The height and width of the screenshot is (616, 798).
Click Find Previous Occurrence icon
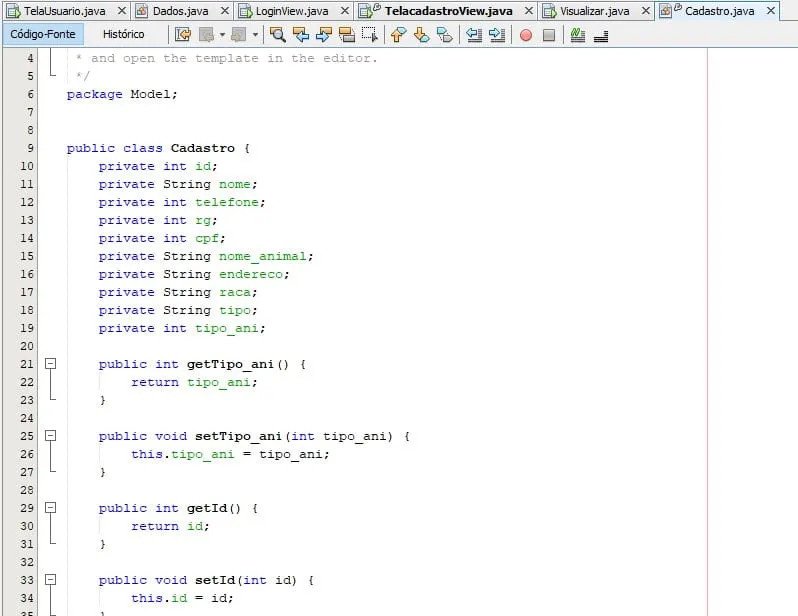tap(301, 35)
